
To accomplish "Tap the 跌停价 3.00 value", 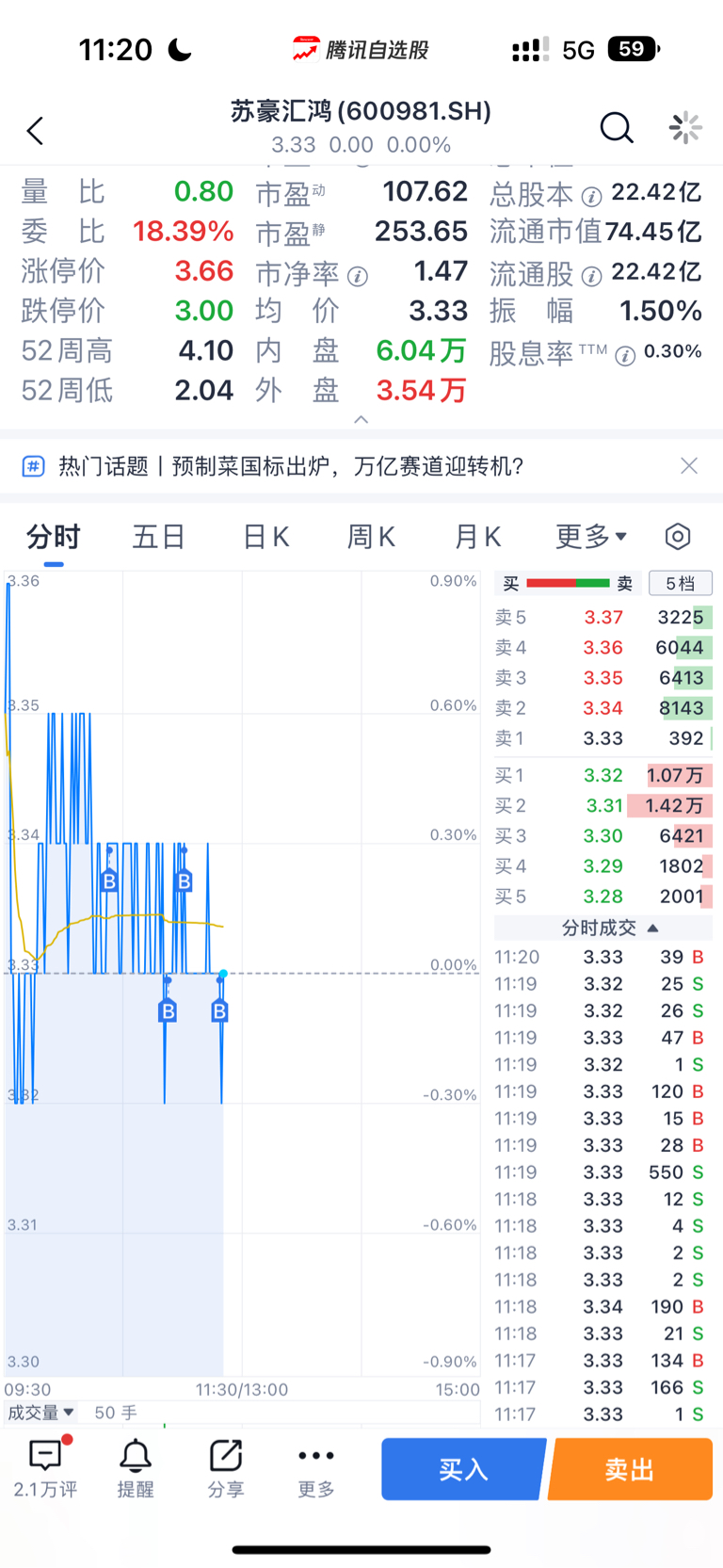I will coord(204,311).
